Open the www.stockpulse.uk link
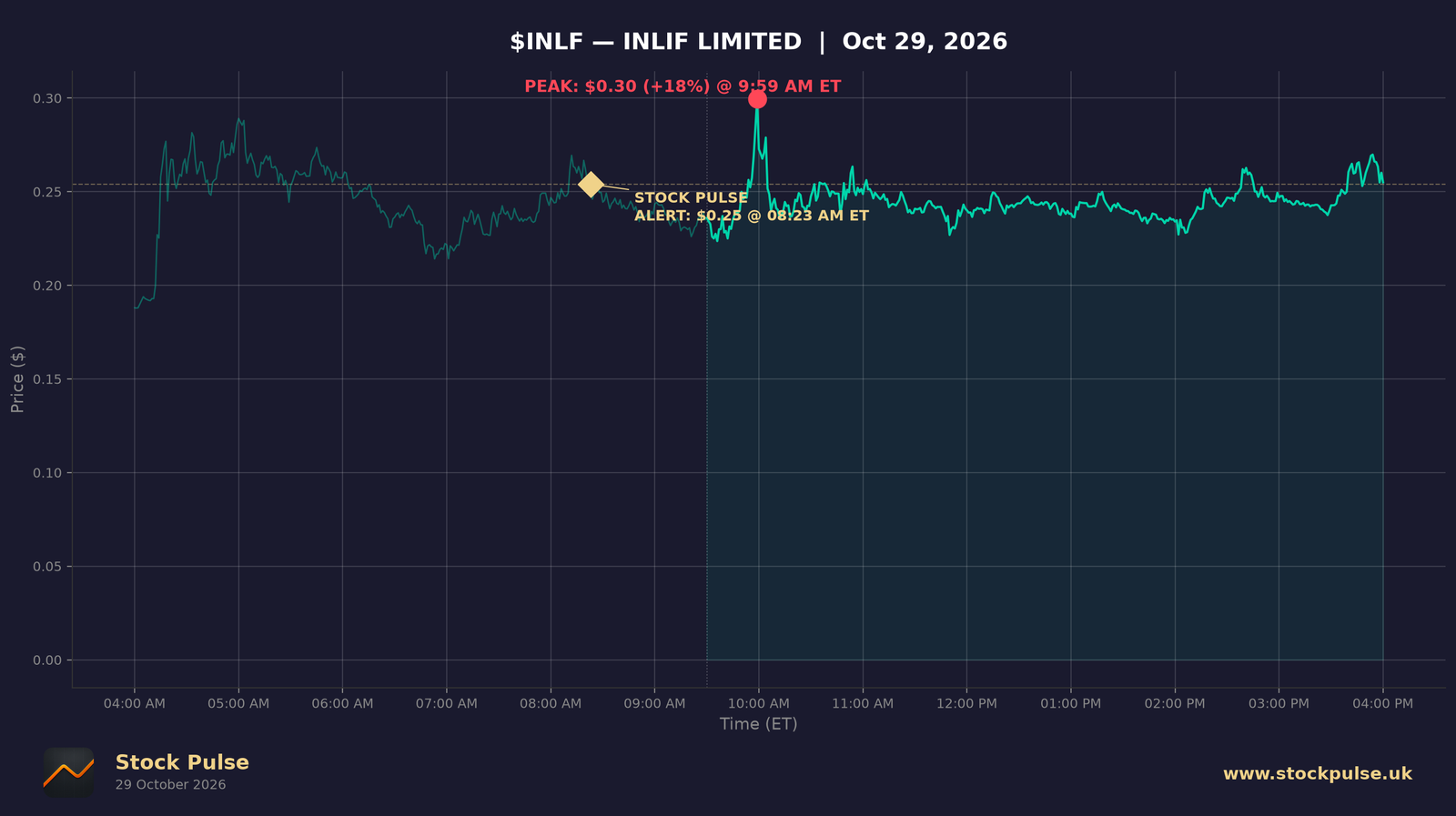 [1317, 773]
